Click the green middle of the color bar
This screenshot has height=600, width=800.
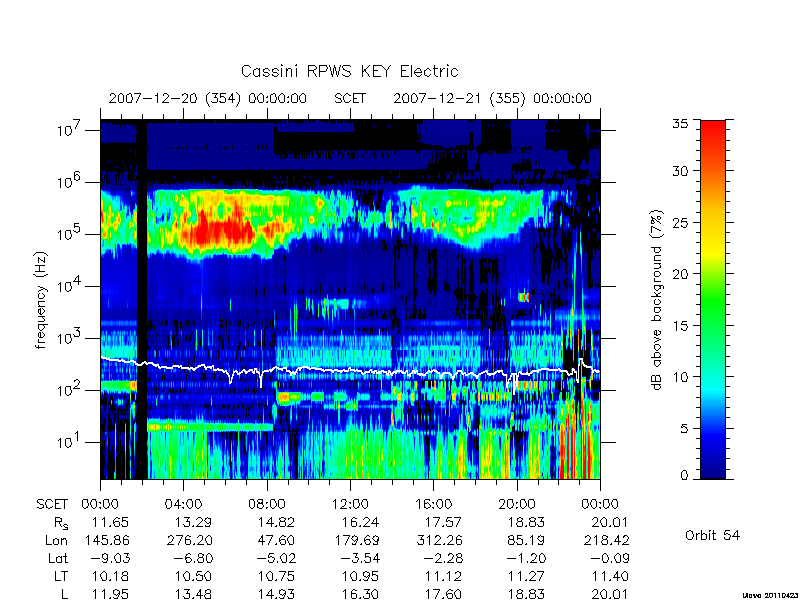(713, 299)
